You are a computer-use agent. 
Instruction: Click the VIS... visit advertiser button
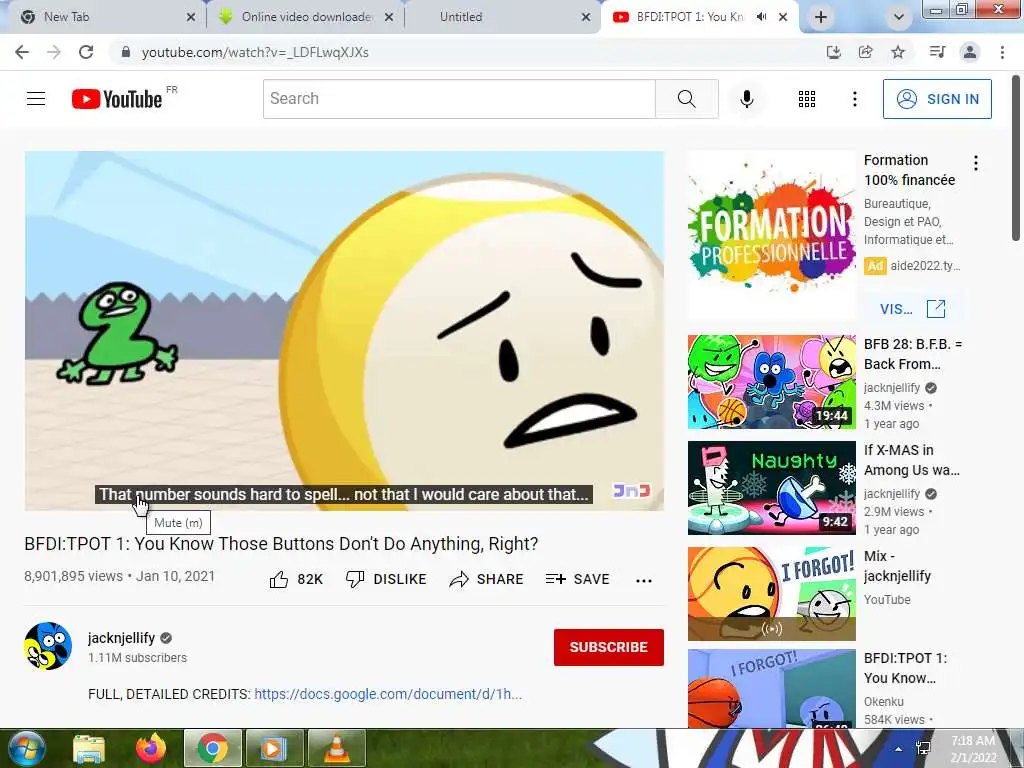(912, 309)
